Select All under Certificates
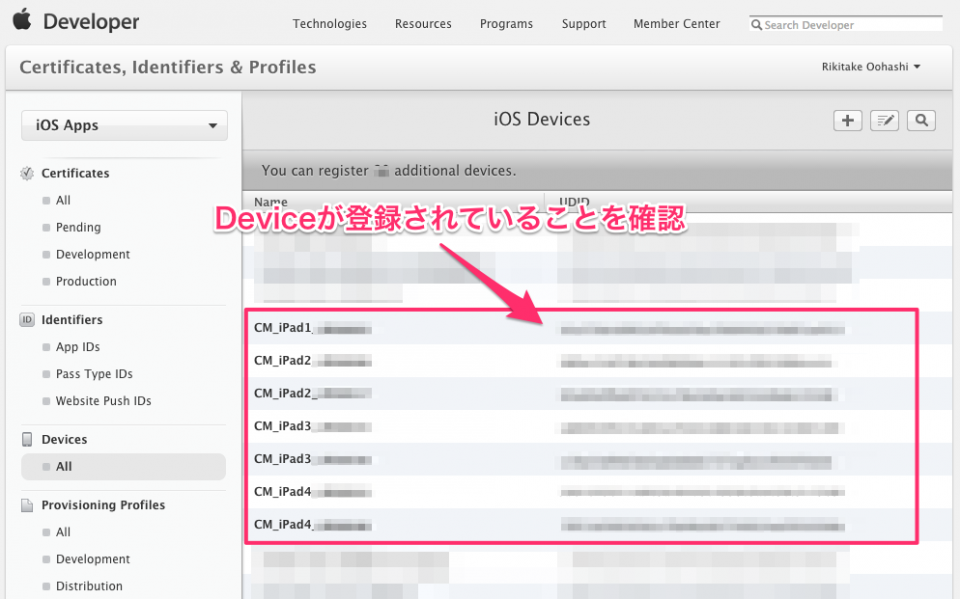Screen dimensions: 960x599 [63, 200]
